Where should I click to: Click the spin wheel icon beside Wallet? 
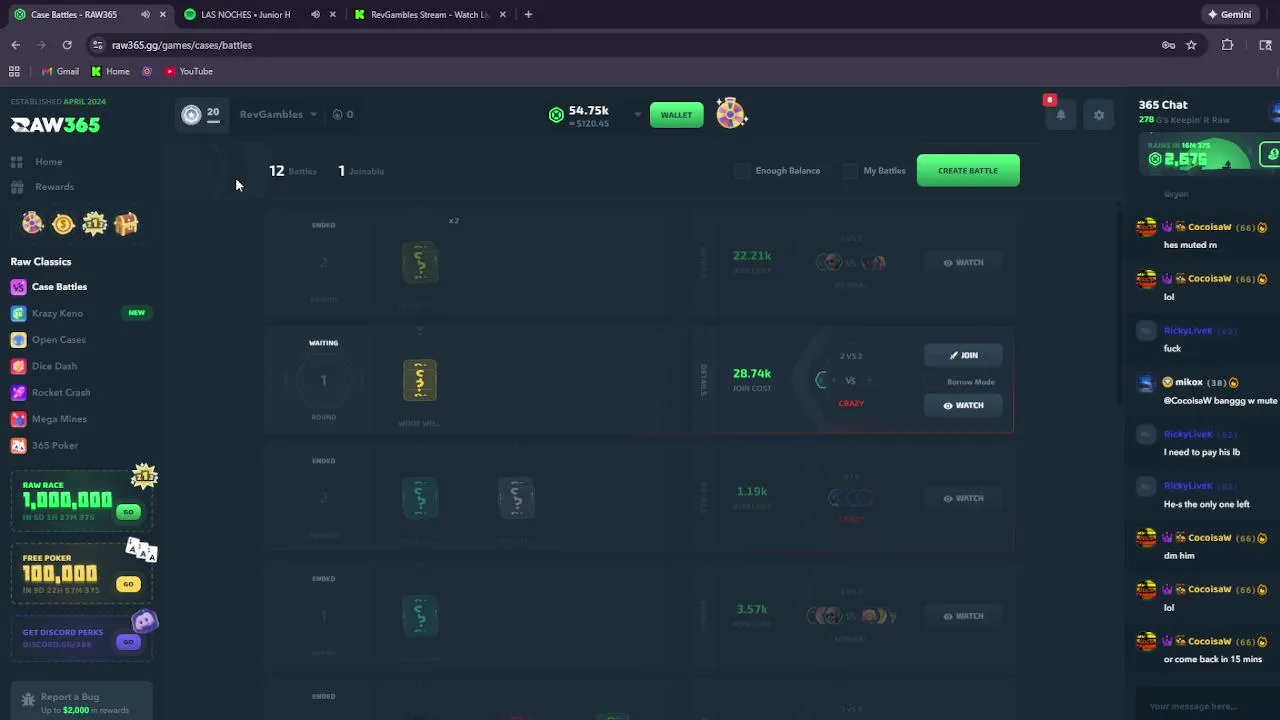731,114
